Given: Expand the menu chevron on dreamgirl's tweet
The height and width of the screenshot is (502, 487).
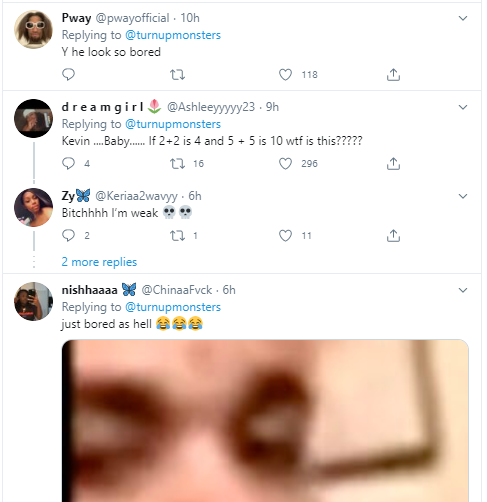Looking at the screenshot, I should click(x=463, y=107).
